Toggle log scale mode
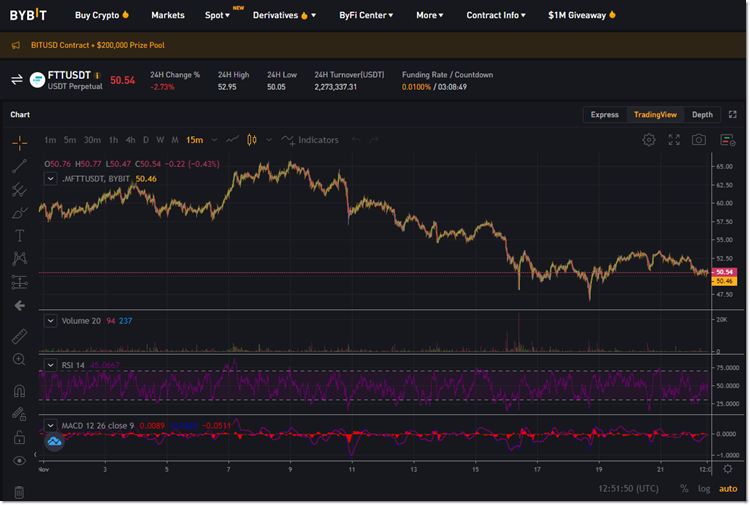This screenshot has width=750, height=505. point(704,488)
